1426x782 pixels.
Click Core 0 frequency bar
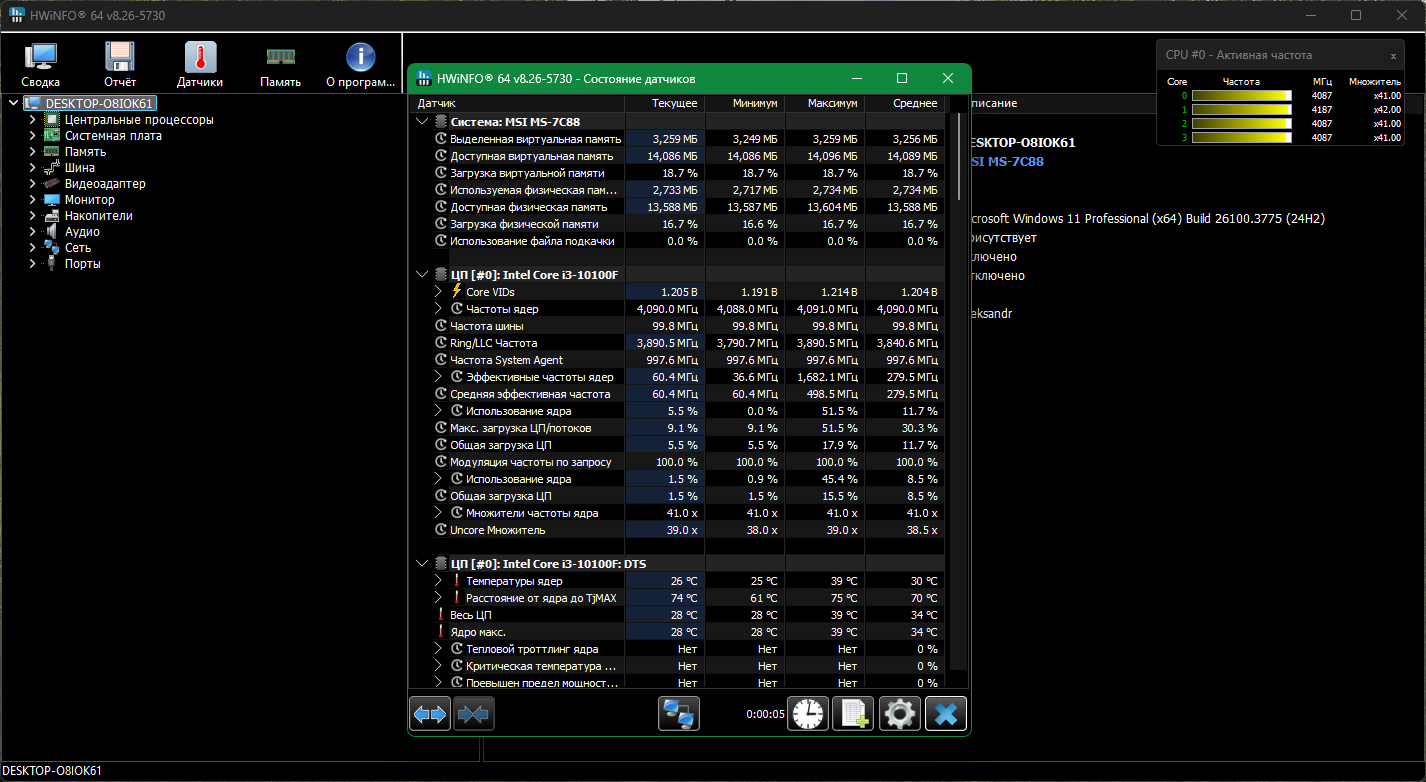pyautogui.click(x=1242, y=96)
